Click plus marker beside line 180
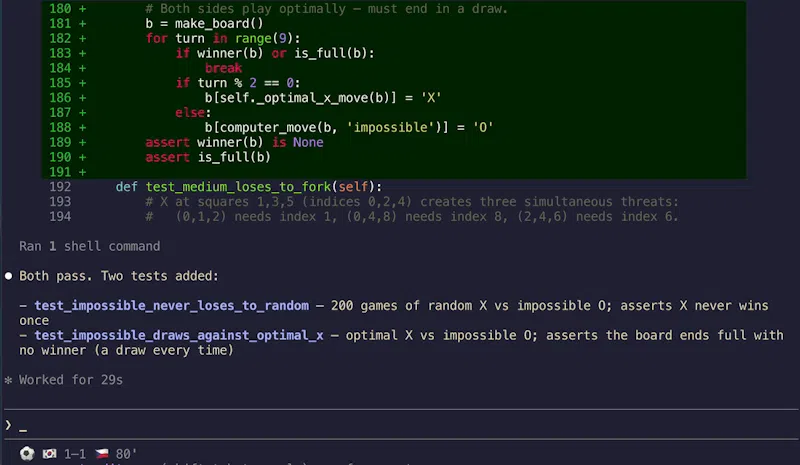 [x=83, y=9]
